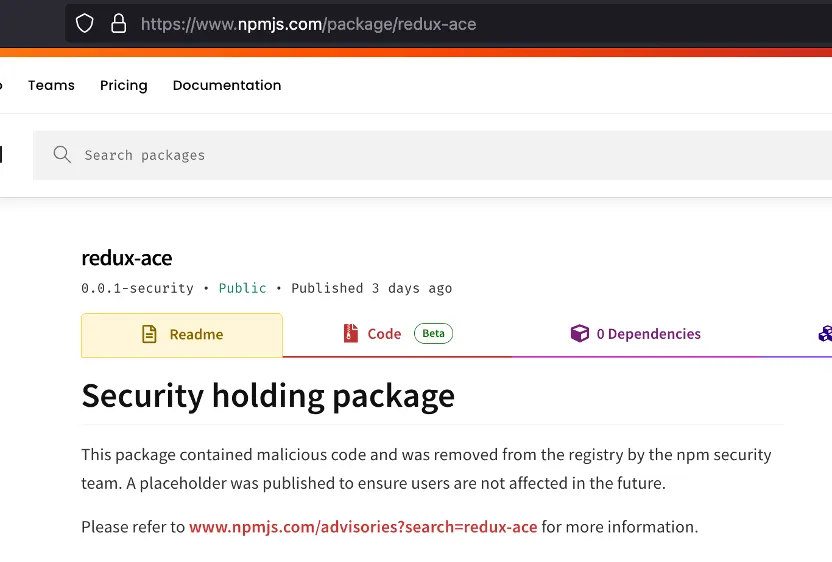Click the purple Dependencies cube icon
This screenshot has height=562, width=832.
point(579,334)
